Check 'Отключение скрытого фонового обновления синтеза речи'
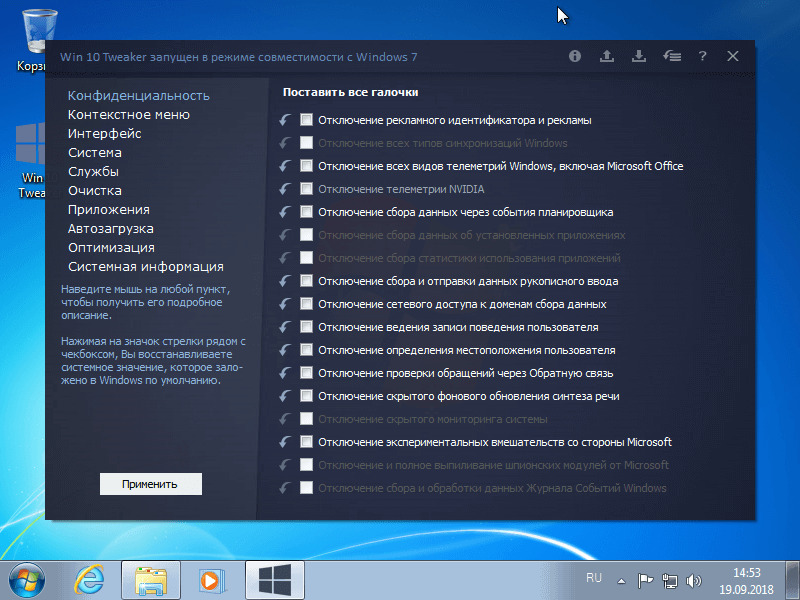The height and width of the screenshot is (600, 800). point(306,396)
